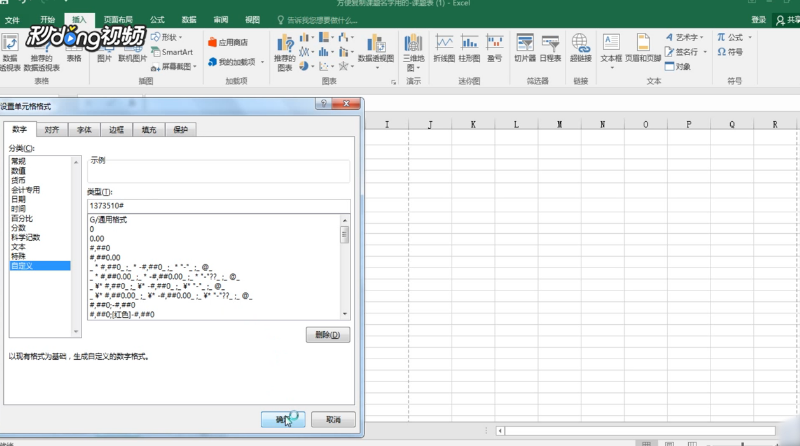Insert a PivotChart (数据透视图)
This screenshot has width=800, height=446.
click(376, 52)
